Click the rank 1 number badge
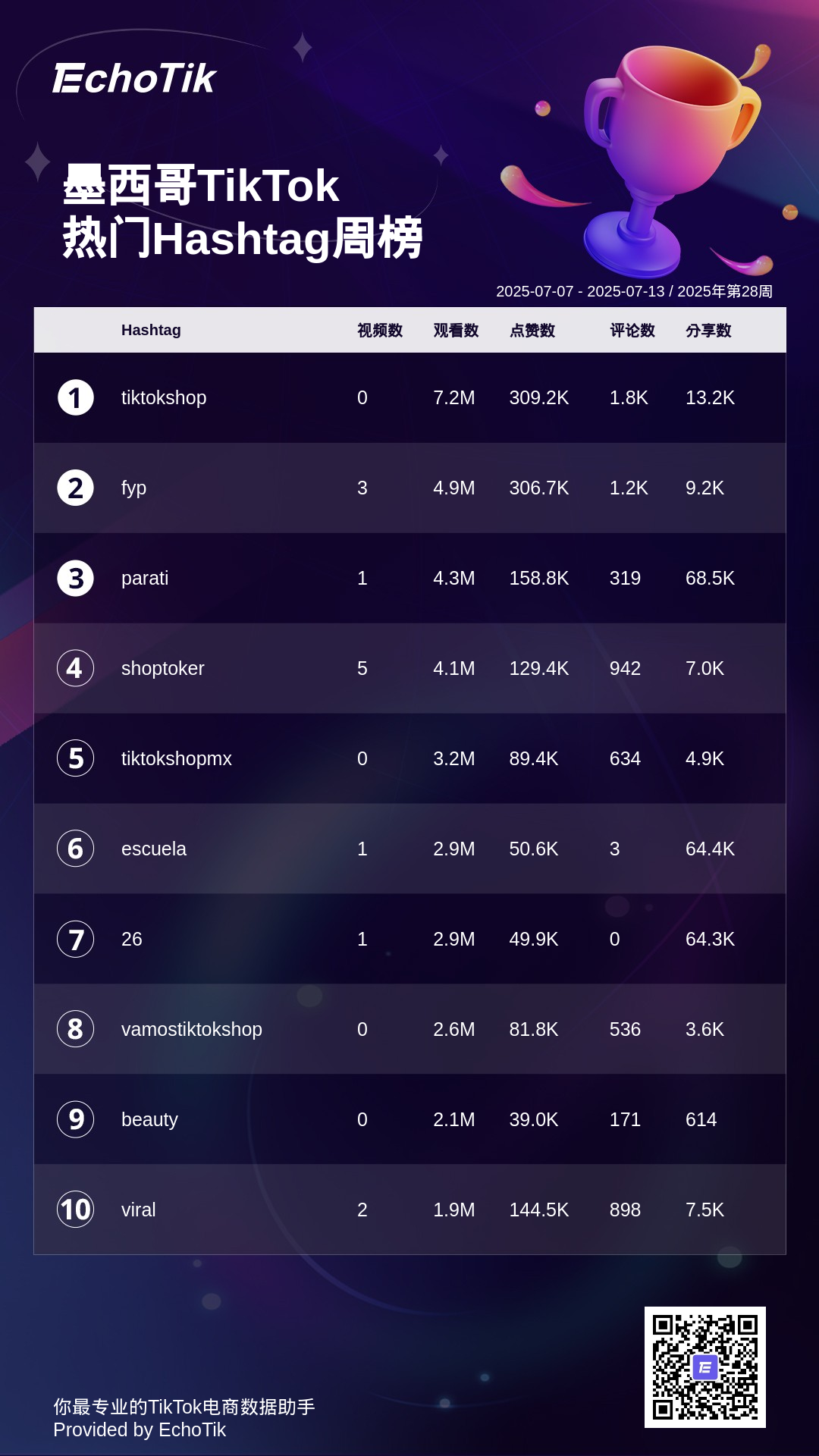819x1456 pixels. pyautogui.click(x=76, y=398)
